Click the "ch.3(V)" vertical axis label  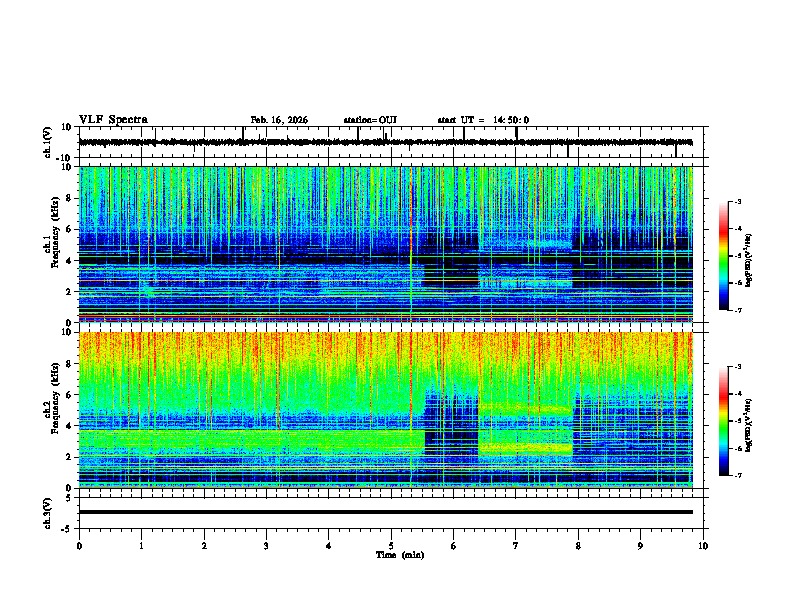pyautogui.click(x=48, y=513)
